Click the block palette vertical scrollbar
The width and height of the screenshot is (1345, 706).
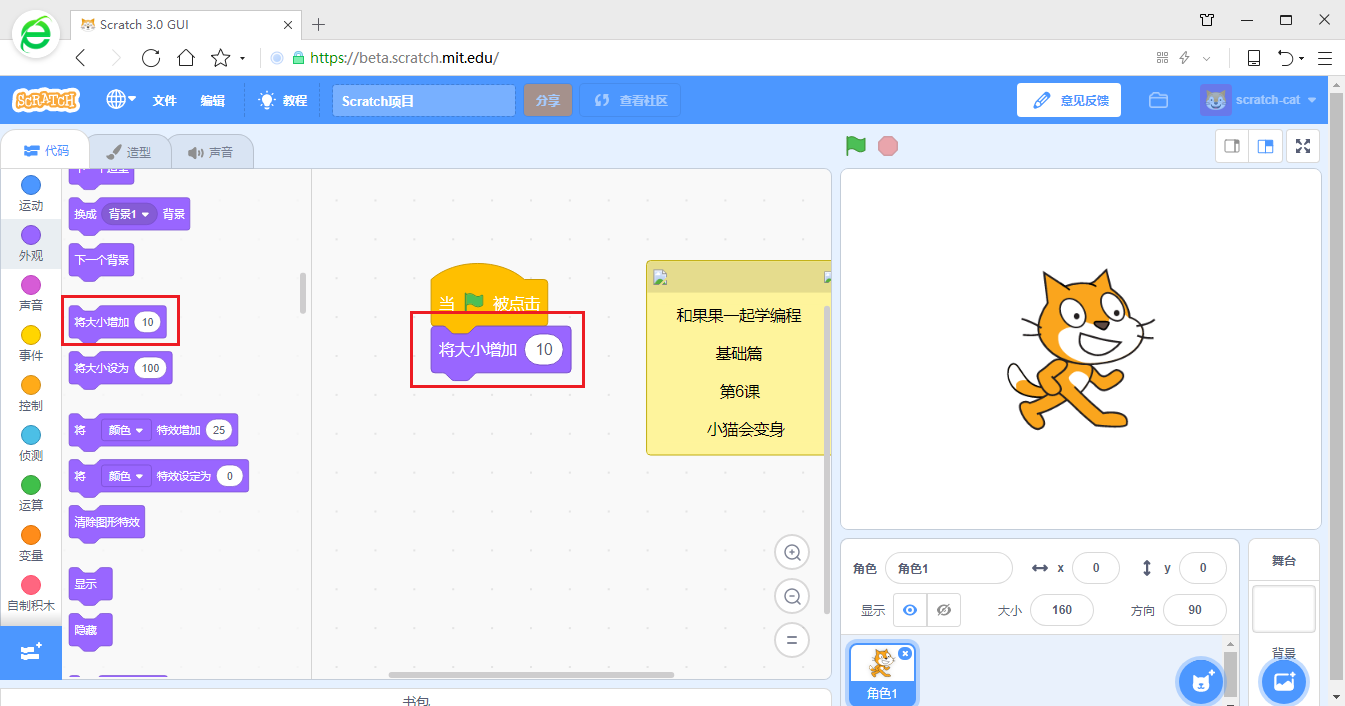coord(303,293)
